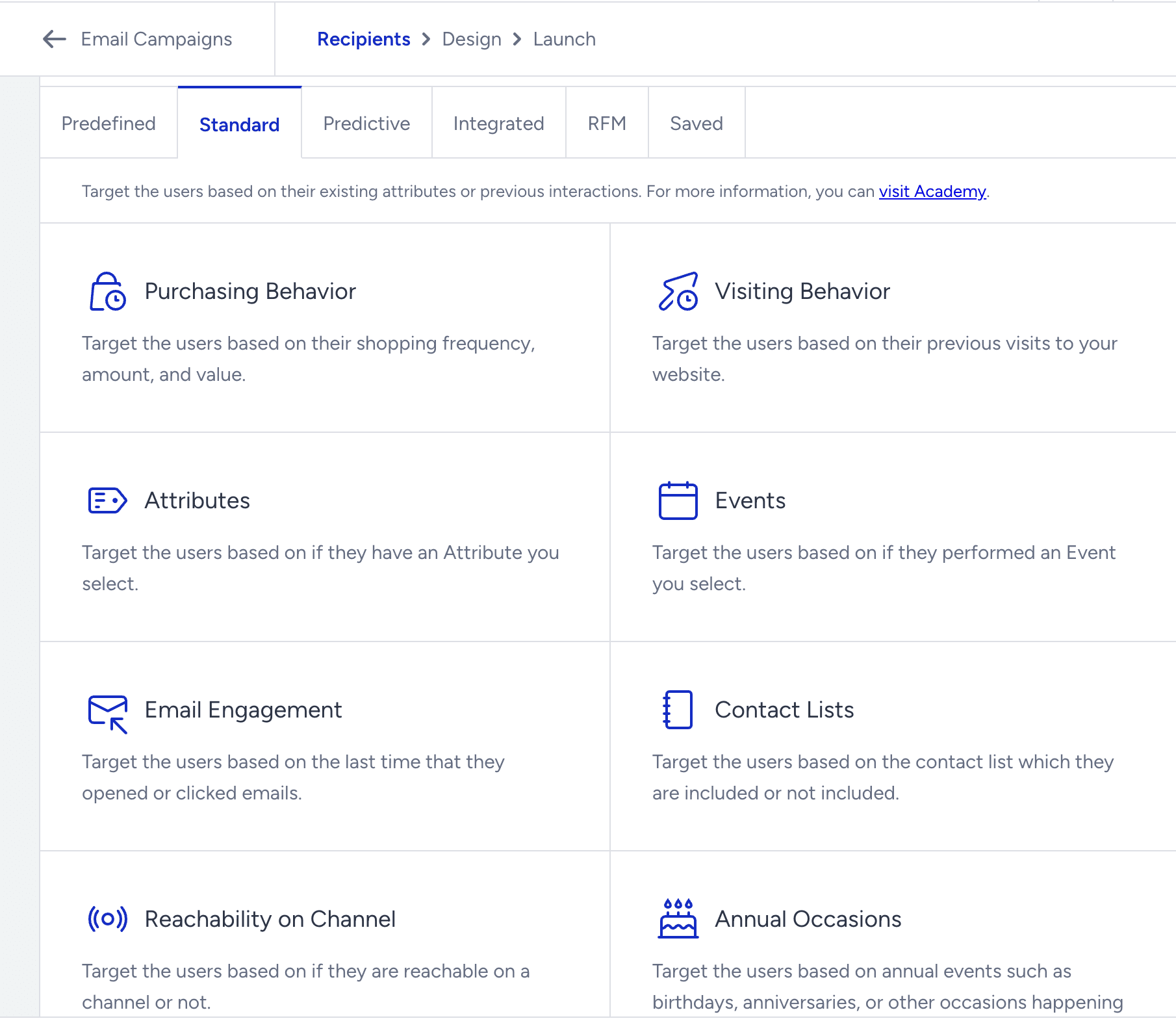Screen dimensions: 1176x1023
Task: Click the Events calendar icon
Action: (x=678, y=500)
